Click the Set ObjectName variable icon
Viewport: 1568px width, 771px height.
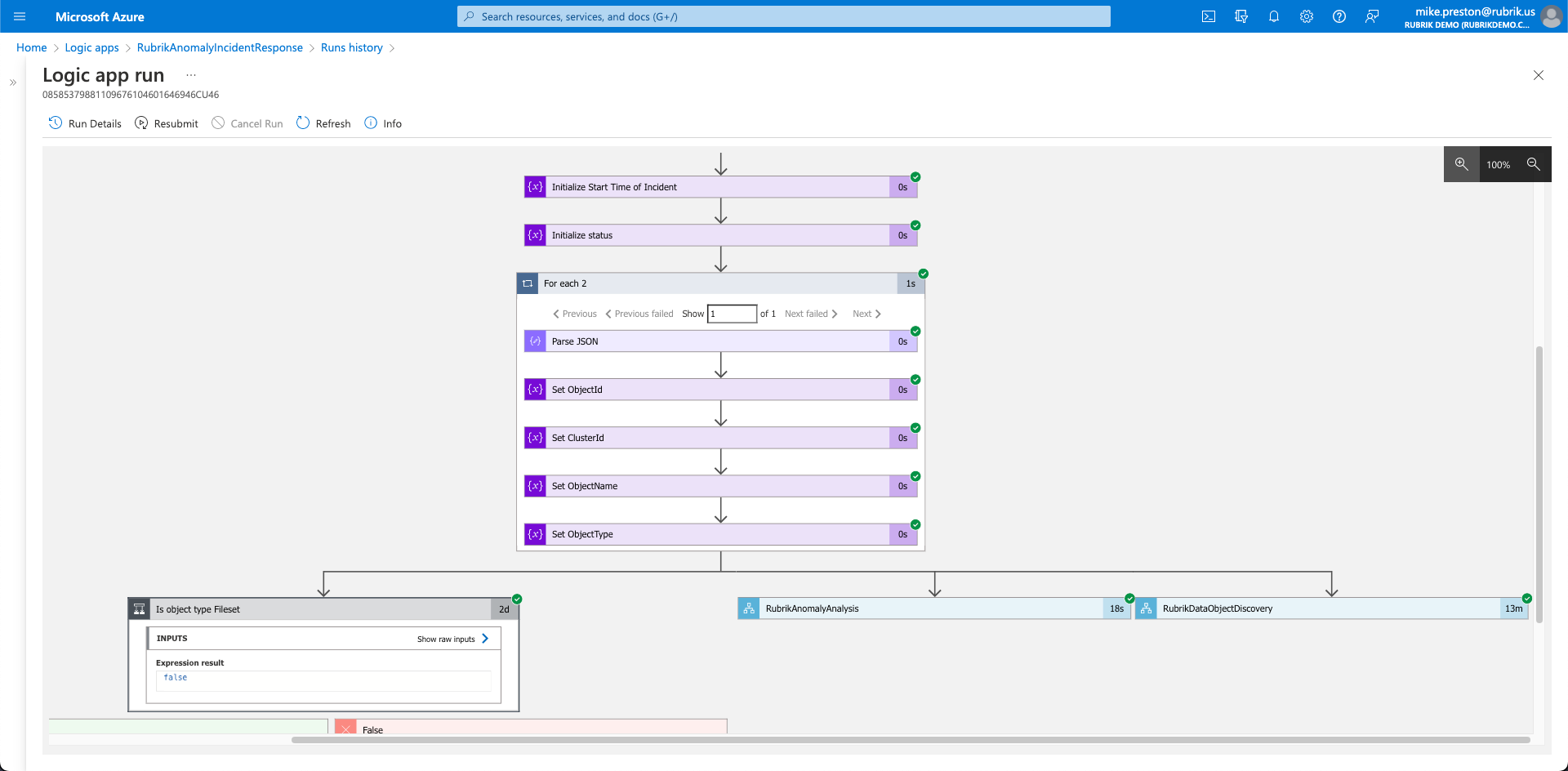(535, 486)
